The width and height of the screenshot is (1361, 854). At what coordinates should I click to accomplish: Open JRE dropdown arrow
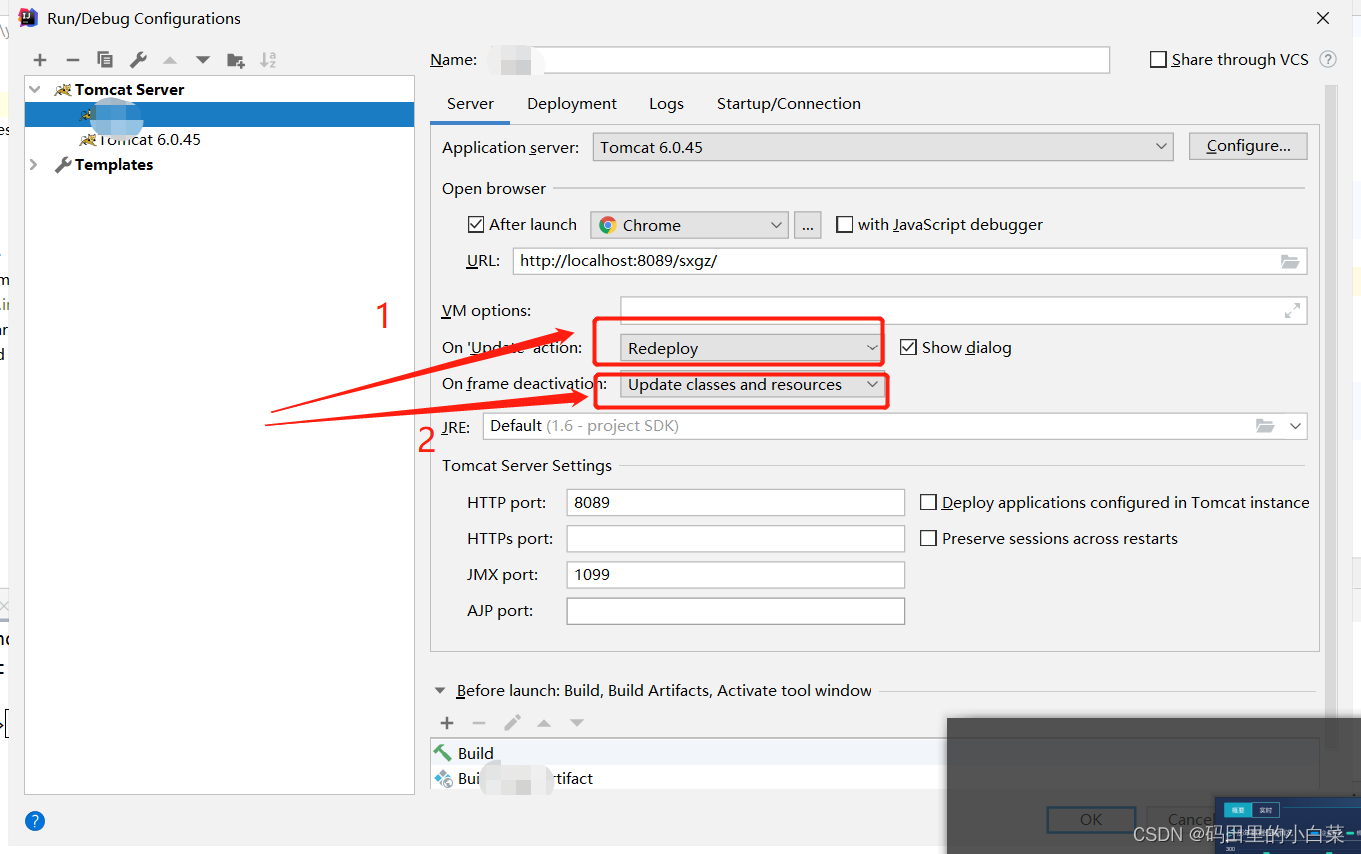[x=1296, y=426]
